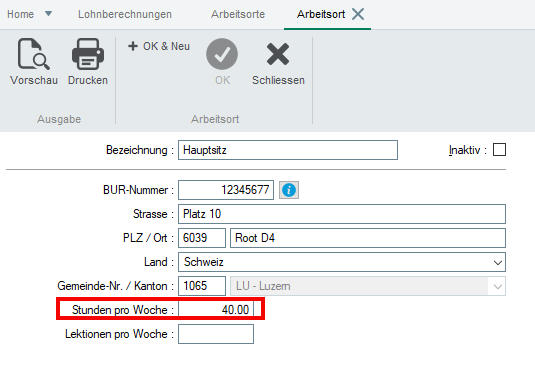Click the BUR-Nummer info icon
The width and height of the screenshot is (535, 369).
point(289,190)
